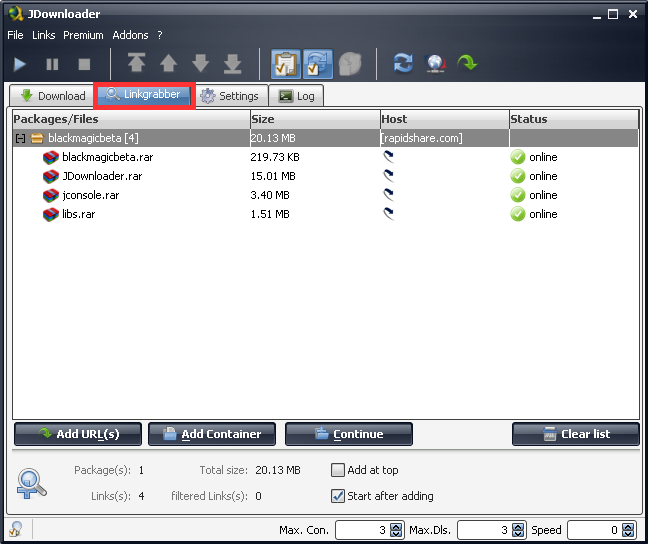Click the green curved arrow update icon
The height and width of the screenshot is (544, 648).
[467, 63]
